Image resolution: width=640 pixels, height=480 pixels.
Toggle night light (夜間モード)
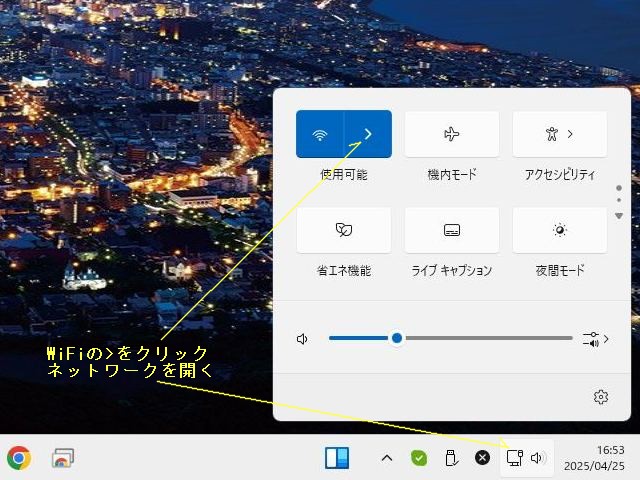coord(559,230)
